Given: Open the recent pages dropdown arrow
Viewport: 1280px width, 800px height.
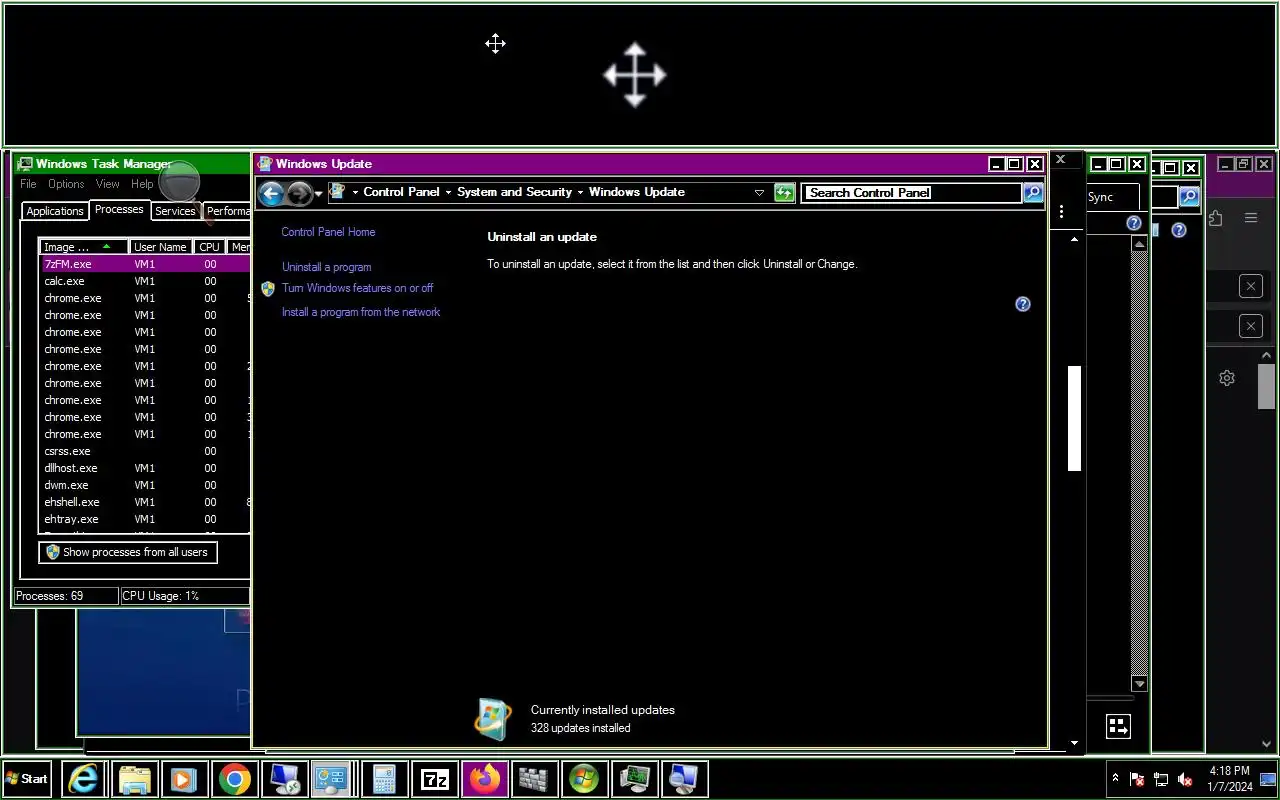Looking at the screenshot, I should [318, 193].
